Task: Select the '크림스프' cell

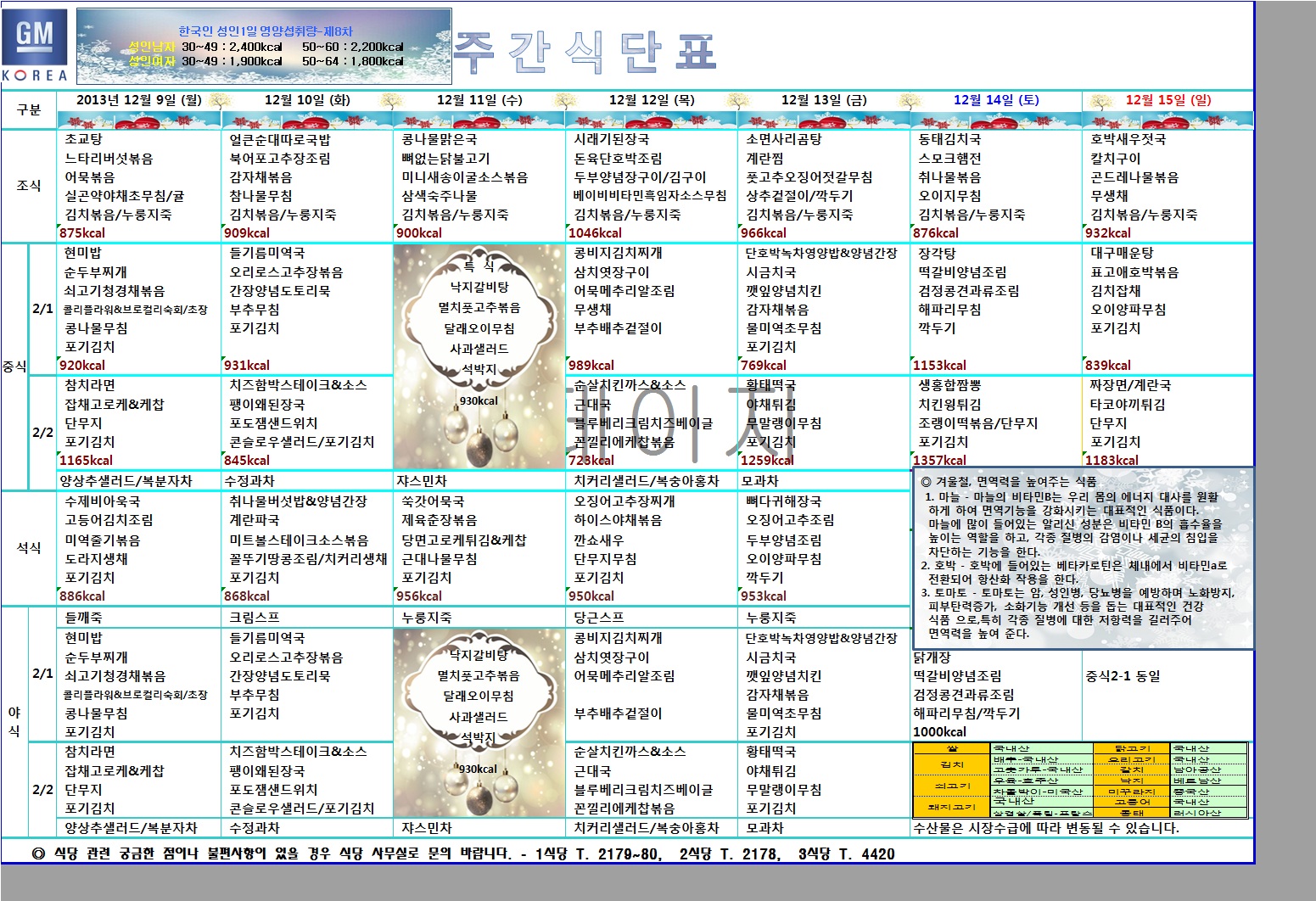Action: [255, 618]
